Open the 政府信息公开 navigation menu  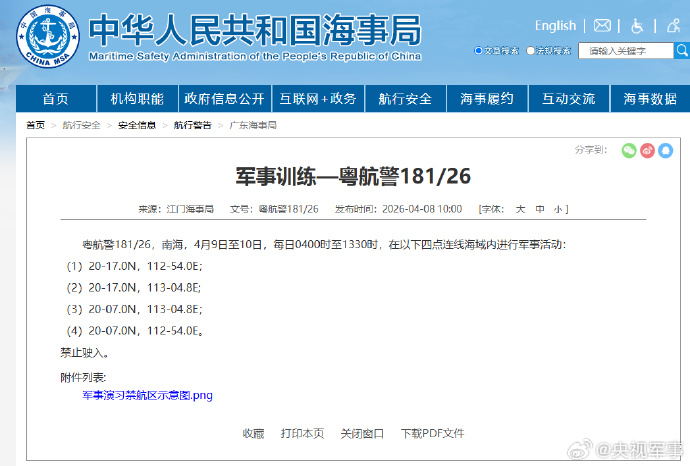pyautogui.click(x=224, y=99)
